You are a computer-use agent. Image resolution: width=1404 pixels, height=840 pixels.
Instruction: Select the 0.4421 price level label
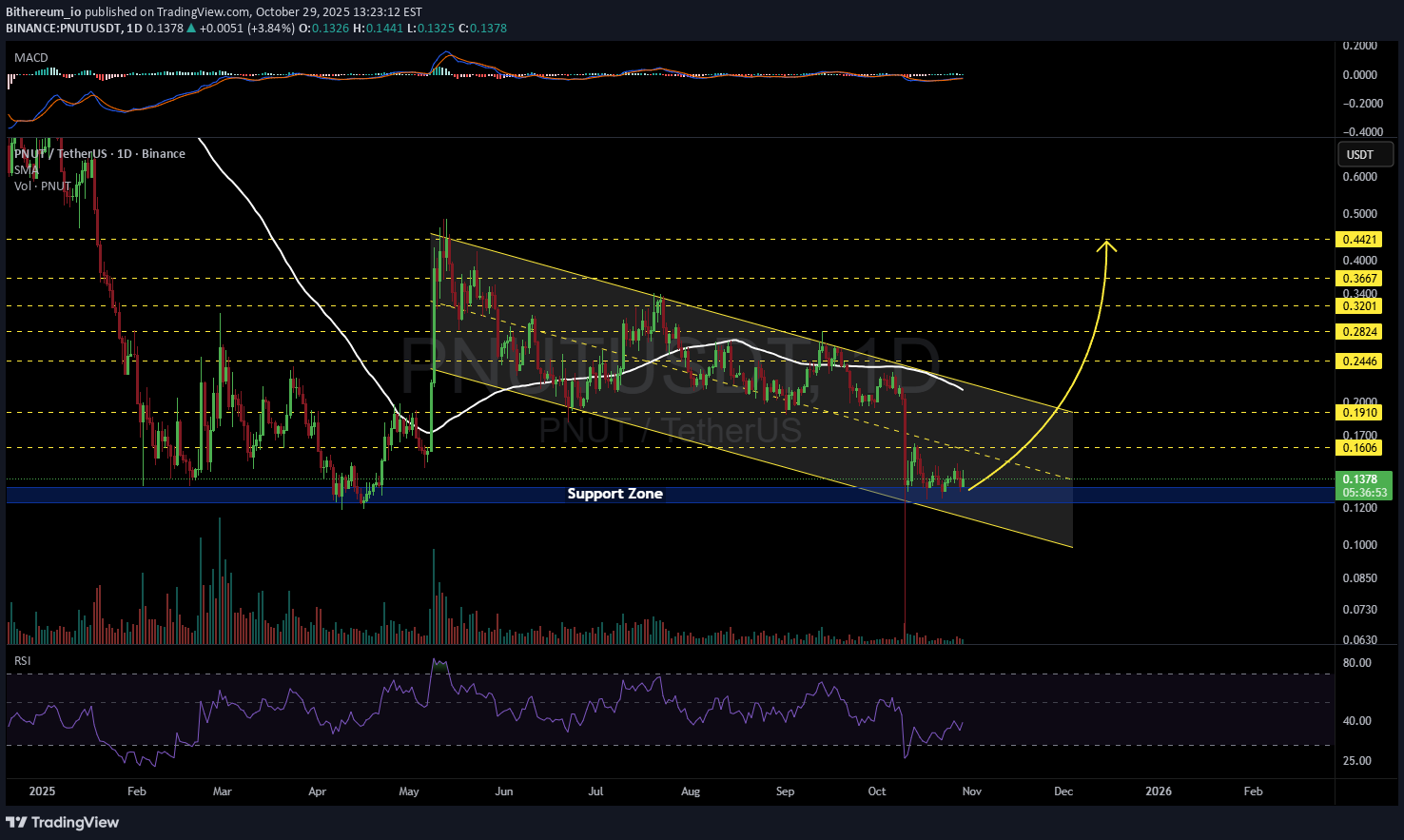click(x=1358, y=240)
